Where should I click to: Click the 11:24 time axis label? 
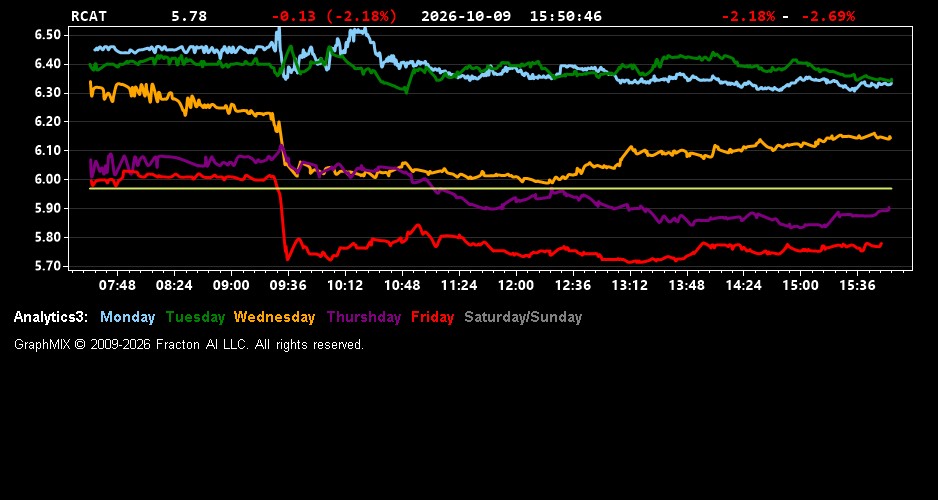pyautogui.click(x=459, y=285)
